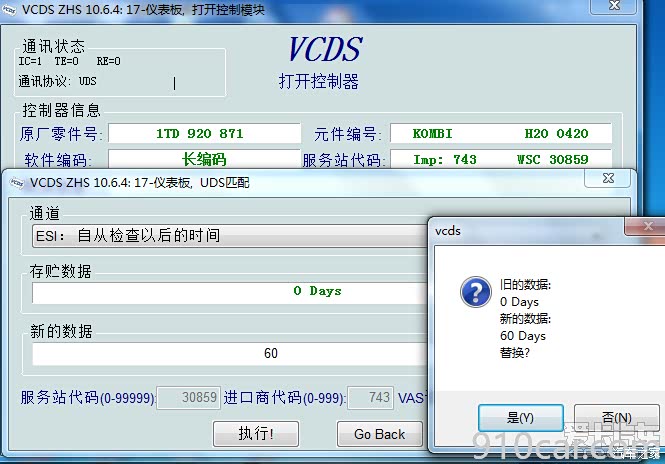Click the component field KOMBI H20 0420
Image resolution: width=665 pixels, height=464 pixels.
pyautogui.click(x=500, y=134)
